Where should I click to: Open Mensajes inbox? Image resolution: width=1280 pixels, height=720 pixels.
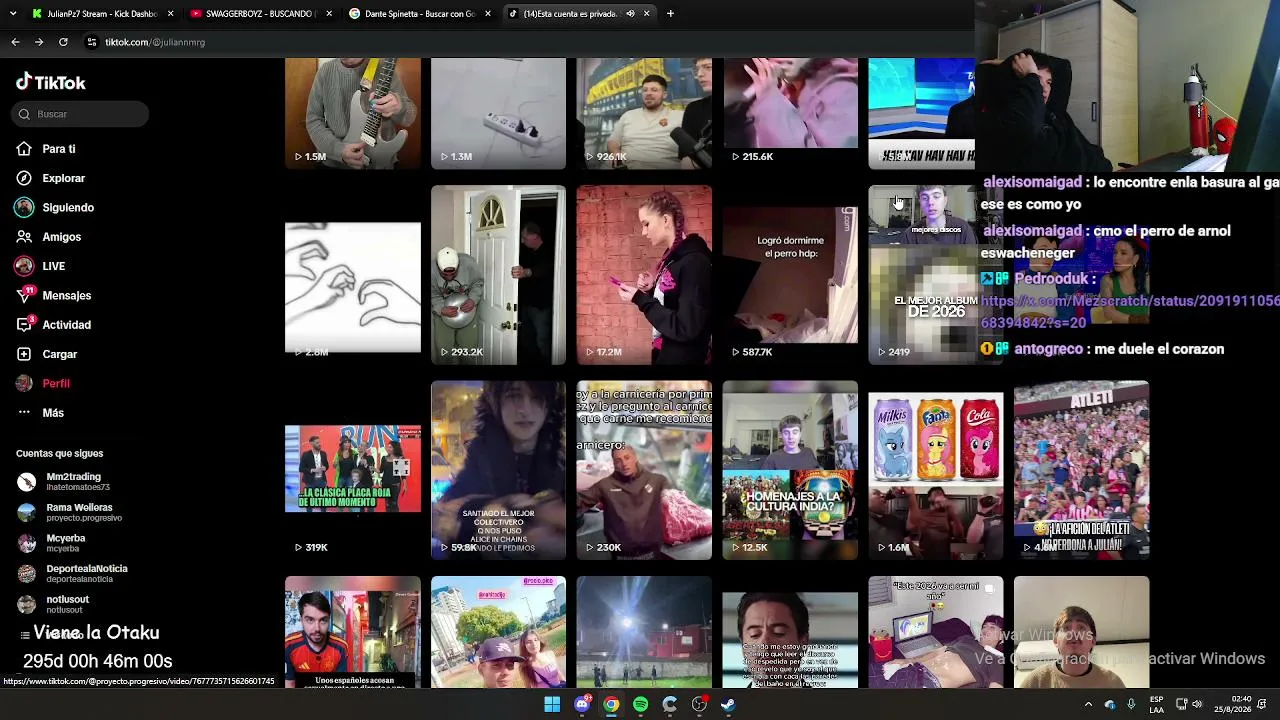coord(66,296)
